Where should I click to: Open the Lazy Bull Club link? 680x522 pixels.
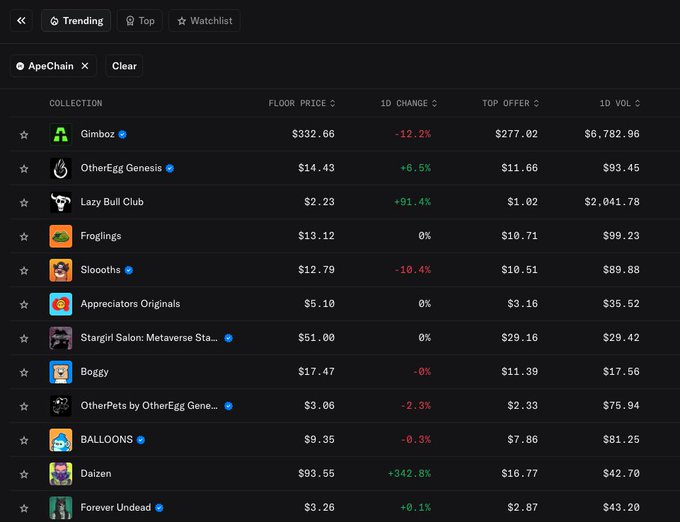[x=112, y=202]
